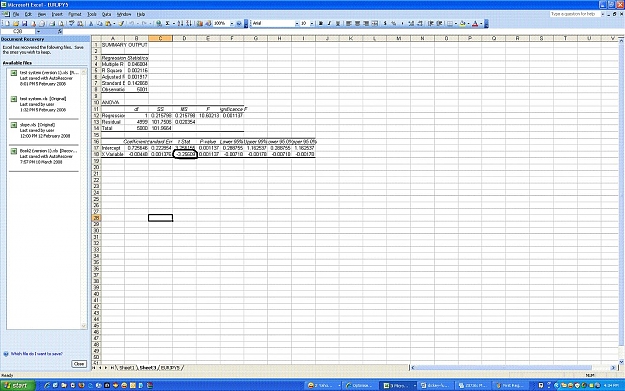Open the font size dropdown
Screen dimensions: 625x391
(x=312, y=24)
